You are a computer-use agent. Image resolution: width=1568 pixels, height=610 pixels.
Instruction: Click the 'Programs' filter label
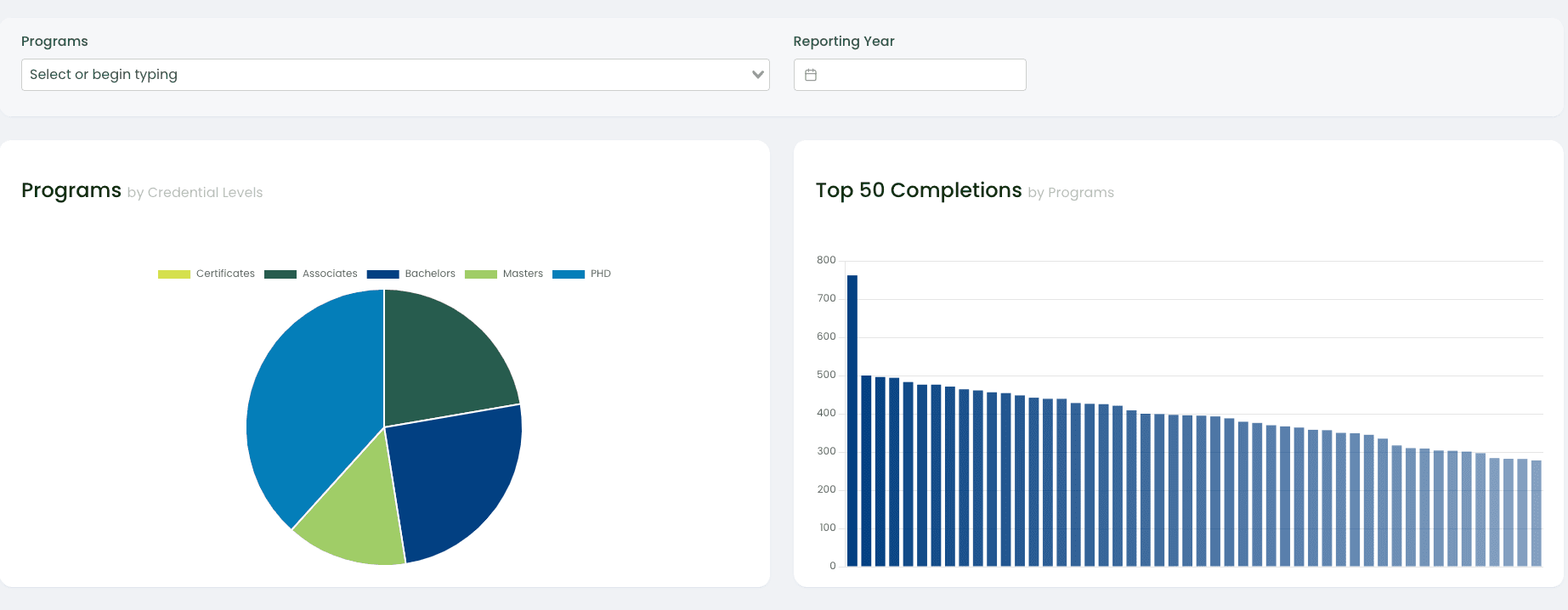[54, 42]
